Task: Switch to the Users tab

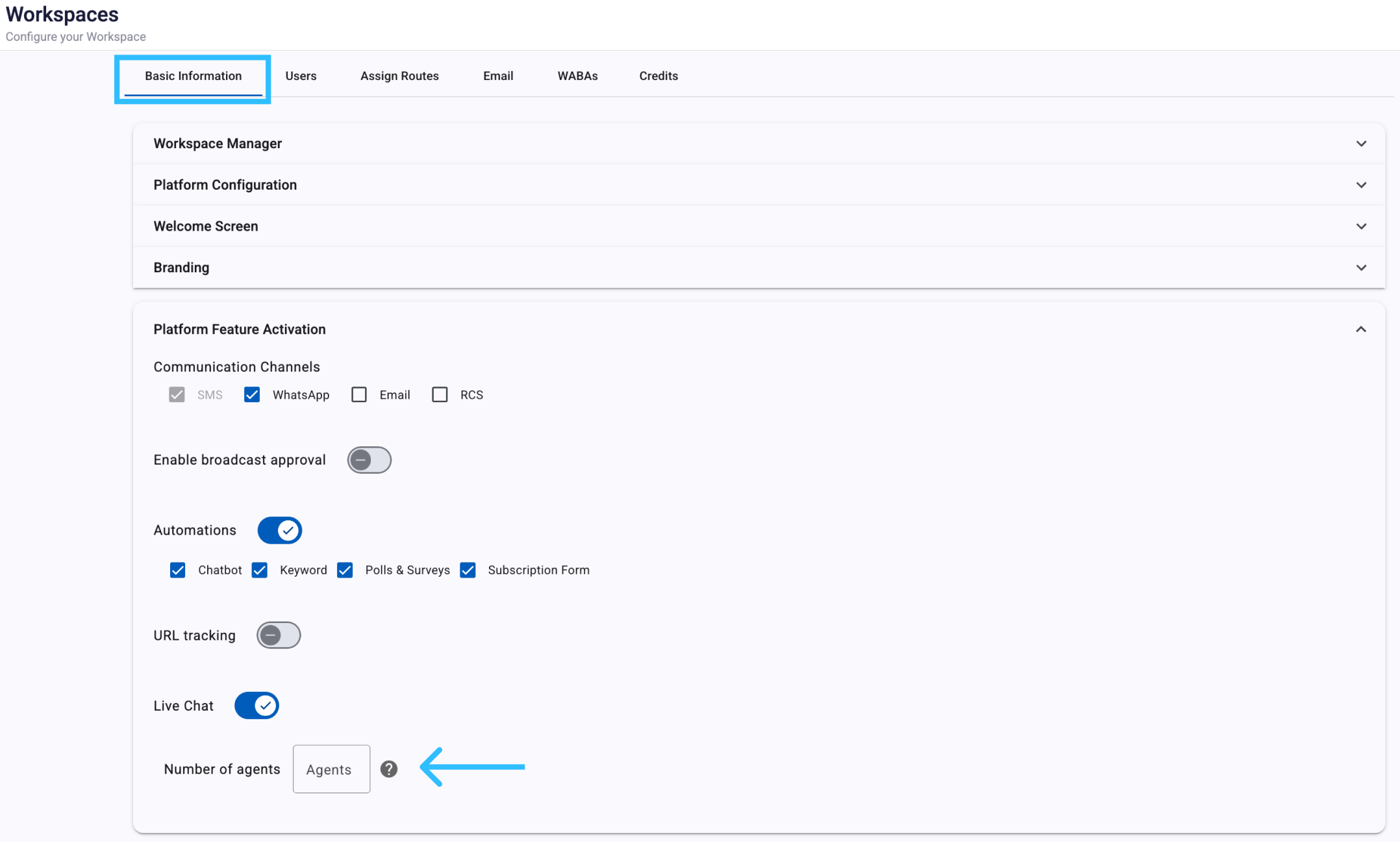Action: pos(301,76)
